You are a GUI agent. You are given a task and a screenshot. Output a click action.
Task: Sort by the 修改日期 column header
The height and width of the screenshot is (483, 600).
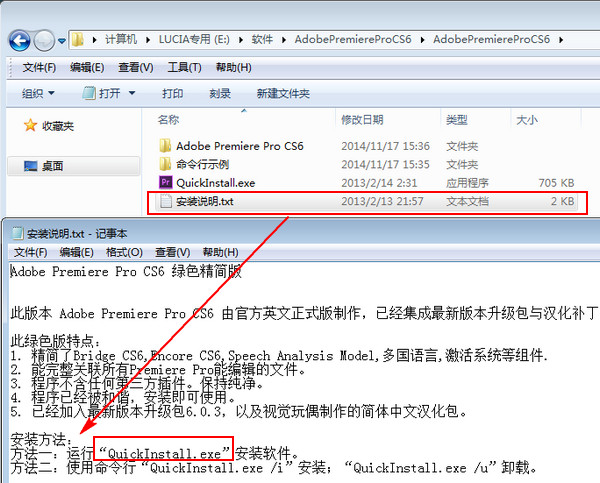(x=362, y=120)
